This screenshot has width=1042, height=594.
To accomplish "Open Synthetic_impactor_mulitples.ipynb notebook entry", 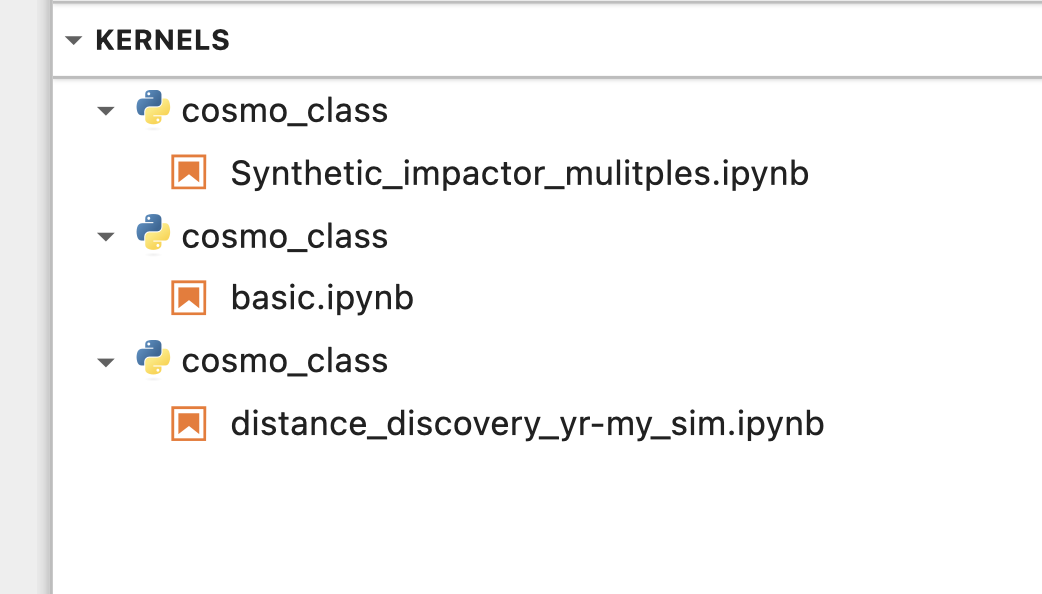I will coord(519,173).
